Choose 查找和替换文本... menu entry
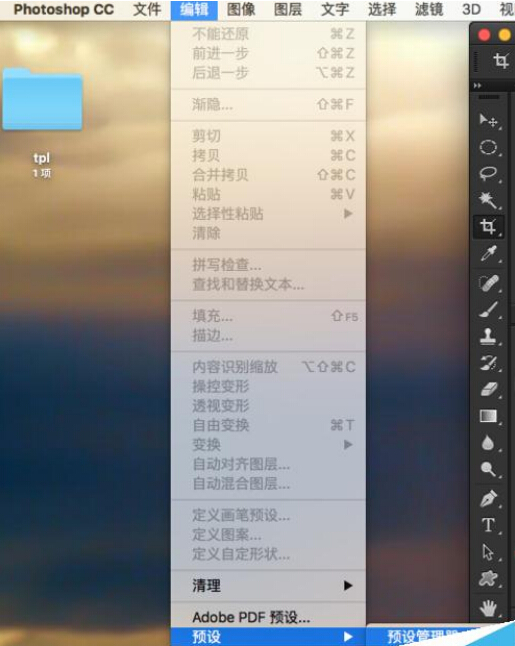Viewport: 515px width, 646px height. point(268,284)
